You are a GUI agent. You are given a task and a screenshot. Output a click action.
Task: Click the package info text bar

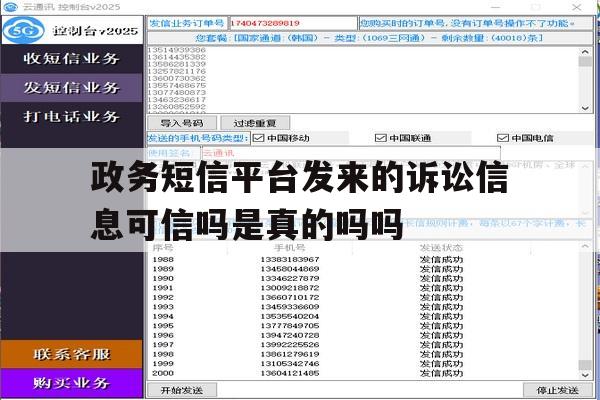[x=370, y=38]
